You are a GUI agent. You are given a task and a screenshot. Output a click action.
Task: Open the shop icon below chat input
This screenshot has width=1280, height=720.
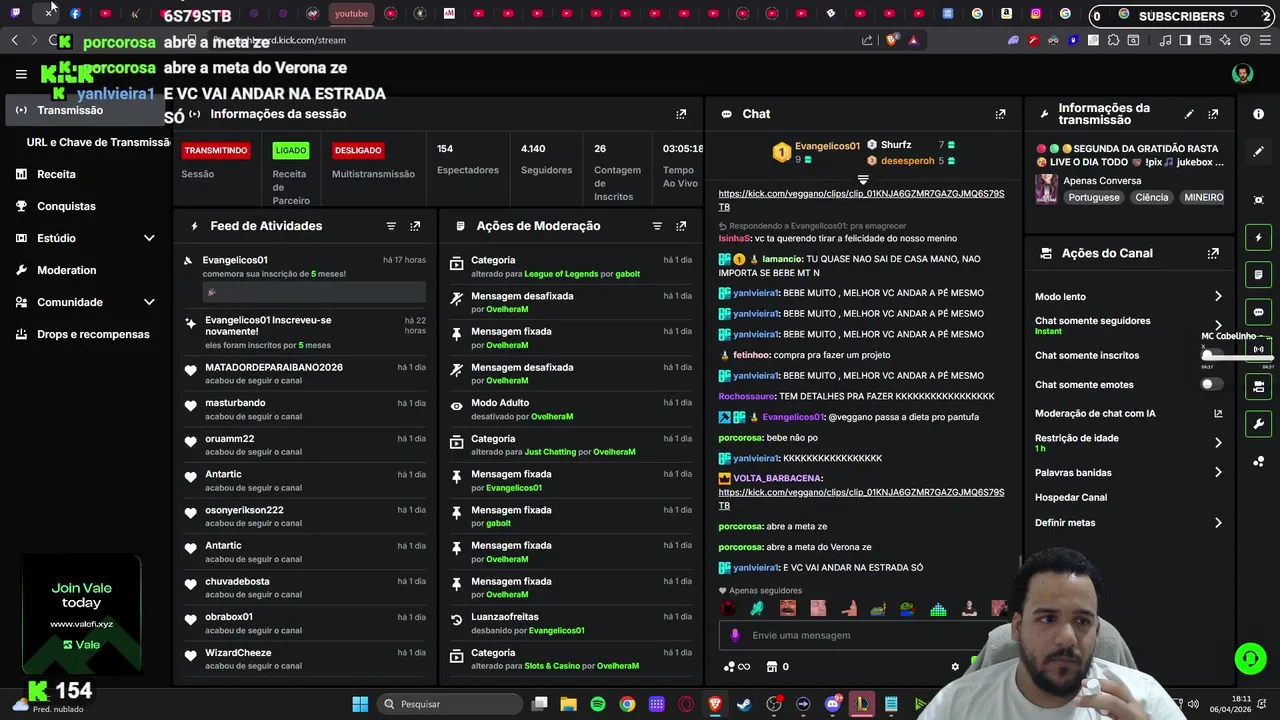(772, 667)
